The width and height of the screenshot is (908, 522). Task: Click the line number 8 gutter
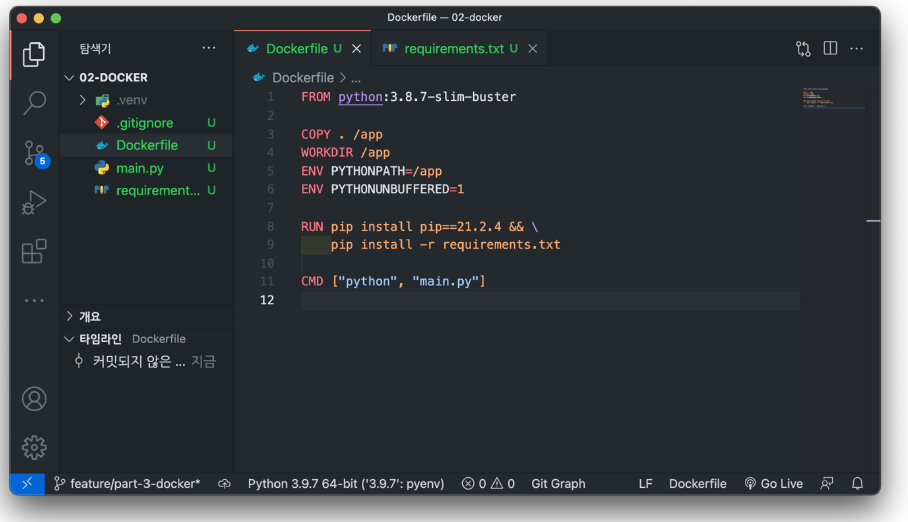tap(270, 227)
